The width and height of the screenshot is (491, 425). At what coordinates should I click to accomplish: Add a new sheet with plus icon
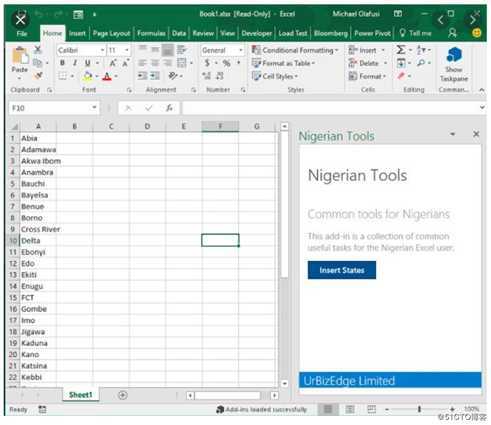[123, 395]
